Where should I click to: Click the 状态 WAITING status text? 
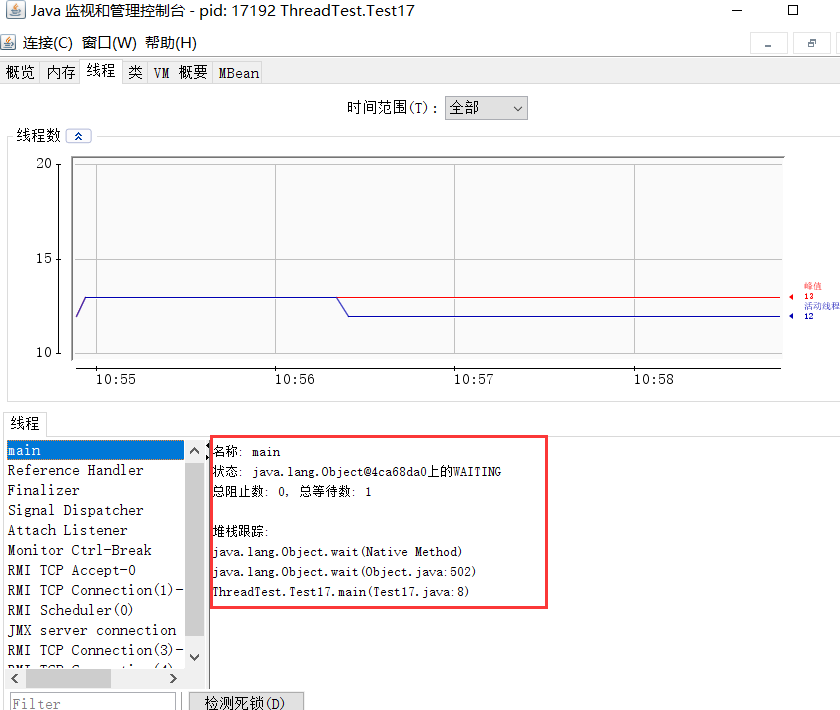tap(357, 472)
